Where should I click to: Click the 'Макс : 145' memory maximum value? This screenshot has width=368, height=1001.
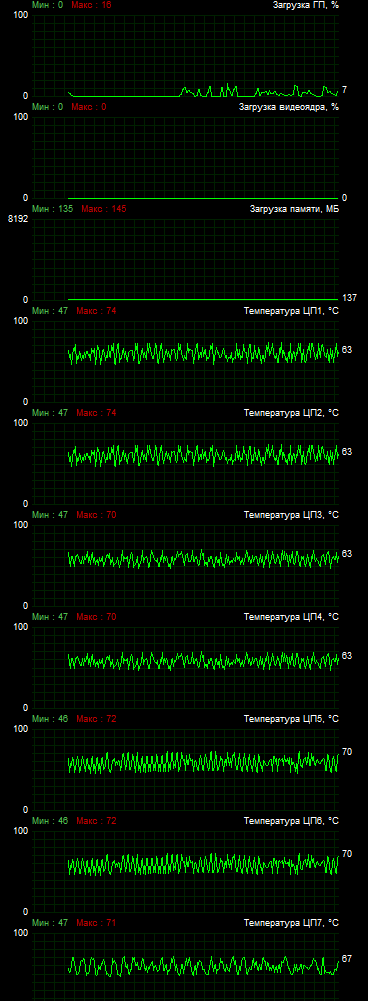104,209
